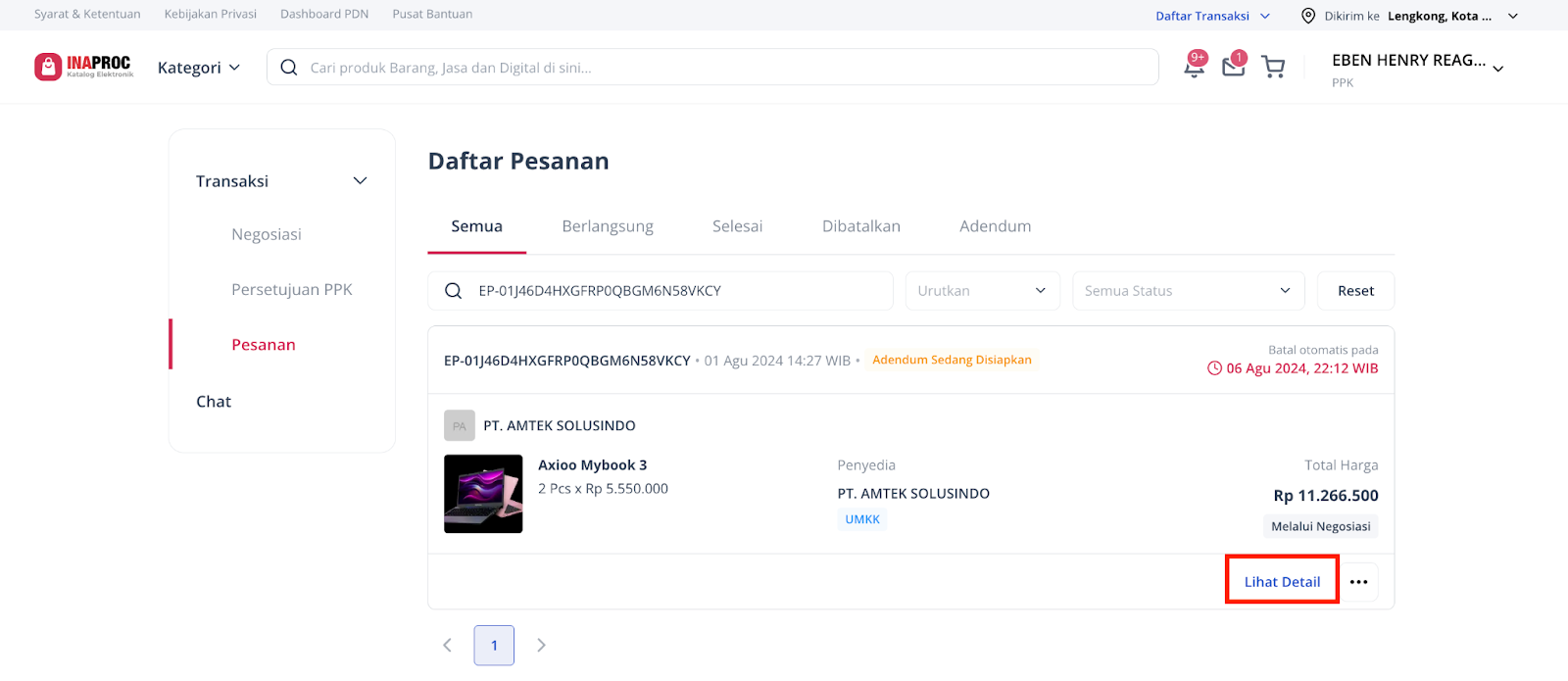The width and height of the screenshot is (1568, 681).
Task: Expand the Daftar Transaksi dropdown
Action: click(x=1212, y=16)
